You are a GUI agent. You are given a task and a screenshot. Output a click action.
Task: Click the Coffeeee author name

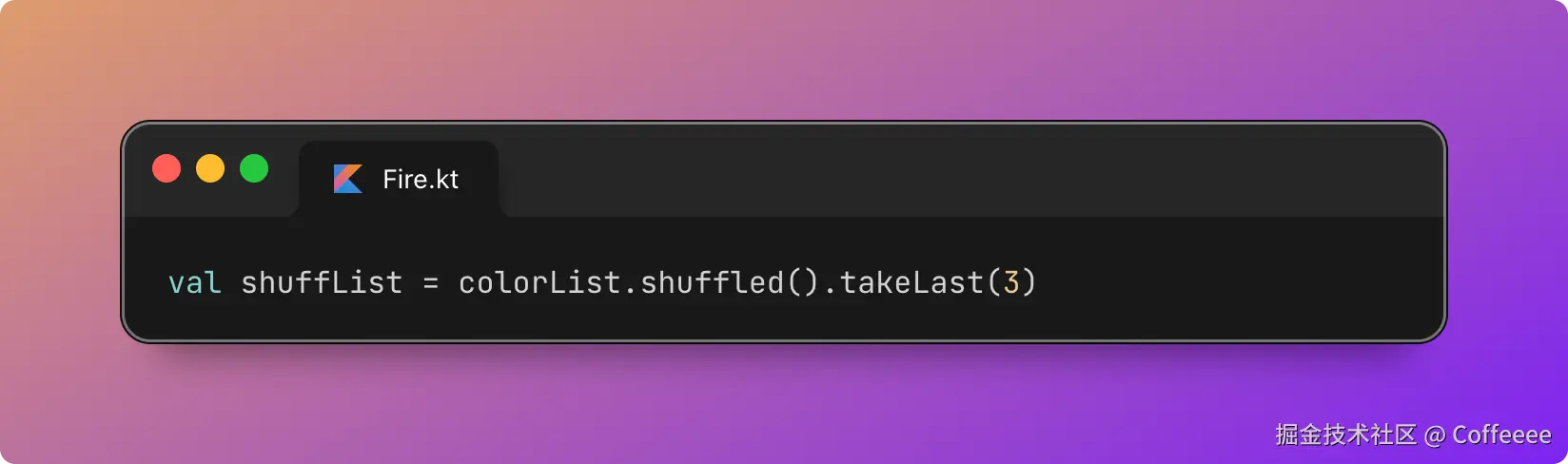(1501, 435)
